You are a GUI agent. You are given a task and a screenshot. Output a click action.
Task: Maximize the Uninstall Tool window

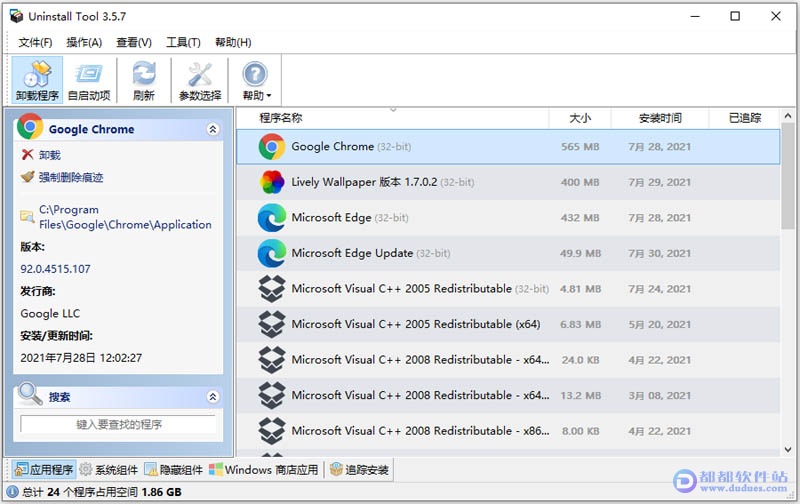click(735, 16)
